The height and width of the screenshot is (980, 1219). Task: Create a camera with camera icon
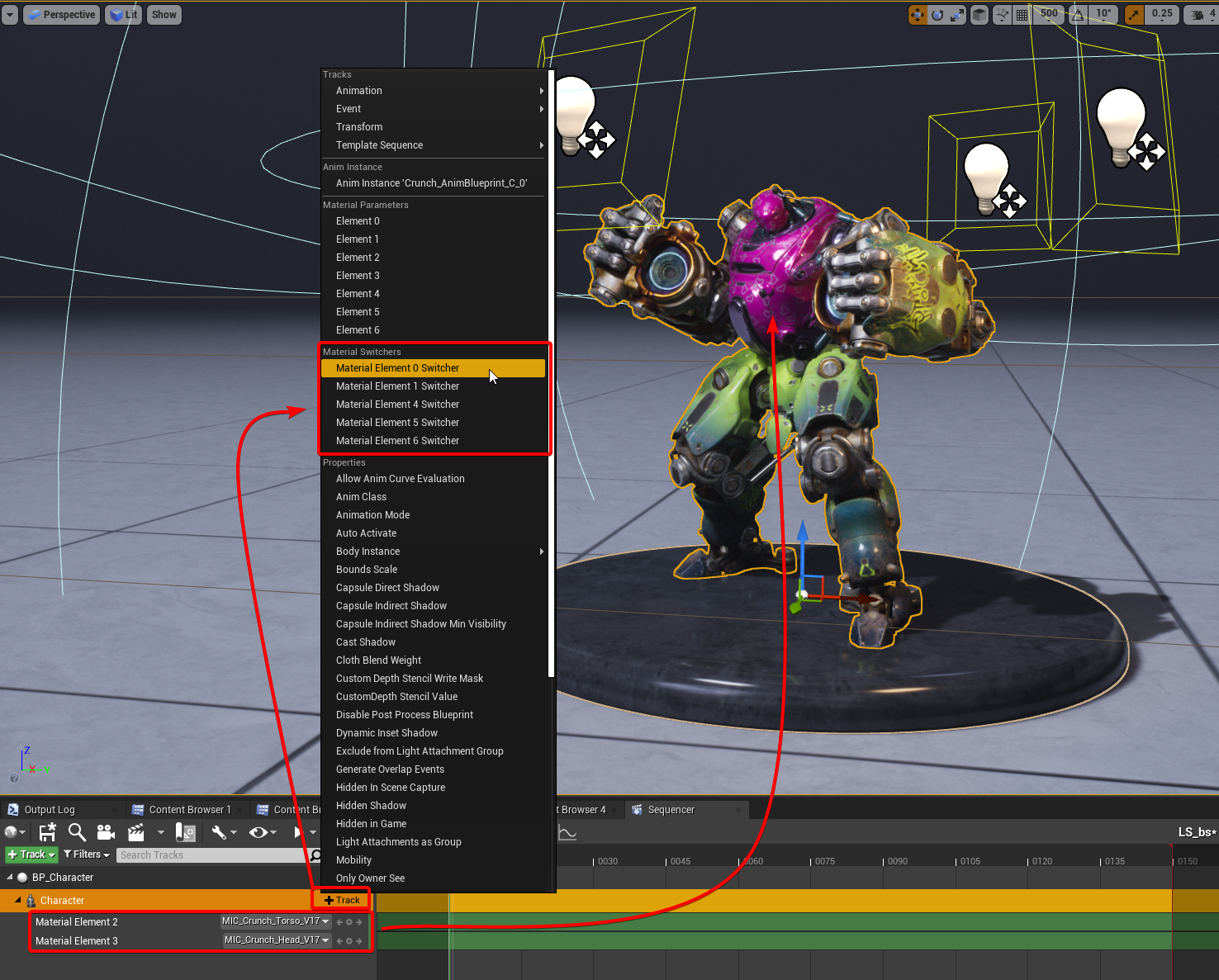[x=106, y=832]
